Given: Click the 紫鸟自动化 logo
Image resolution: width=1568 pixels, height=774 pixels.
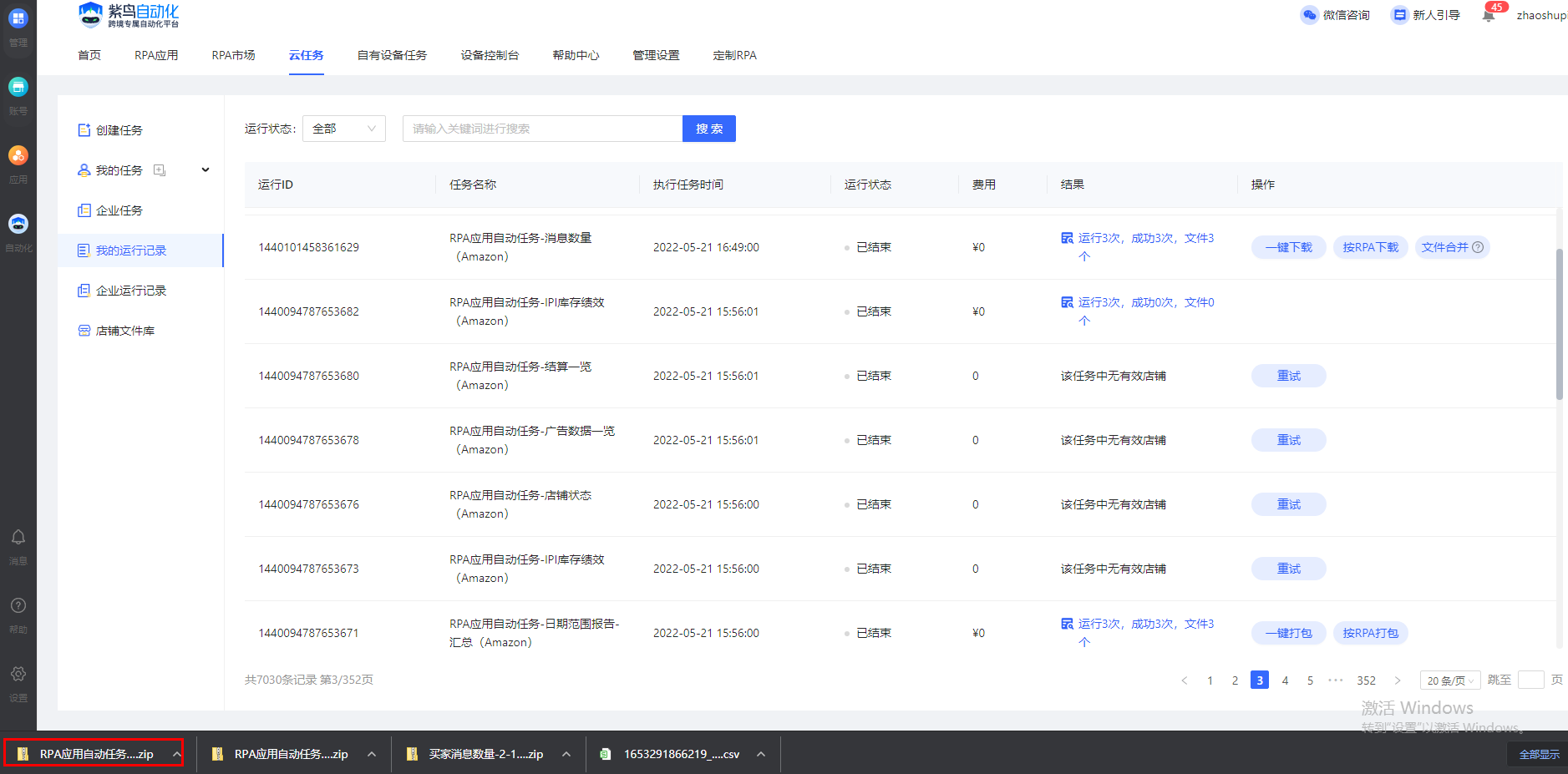Looking at the screenshot, I should click(x=128, y=15).
